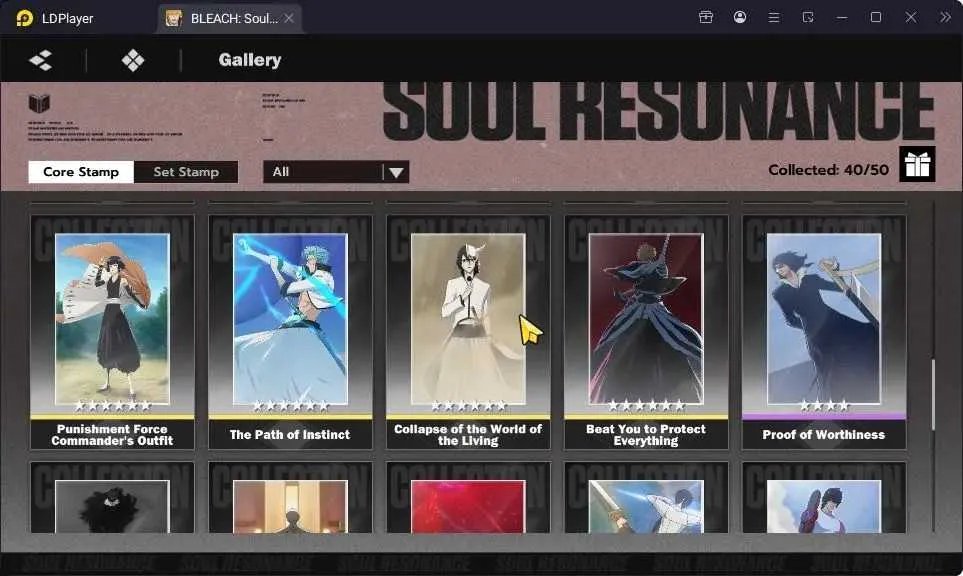Image resolution: width=963 pixels, height=576 pixels.
Task: Click the All dropdown arrow
Action: tap(396, 173)
